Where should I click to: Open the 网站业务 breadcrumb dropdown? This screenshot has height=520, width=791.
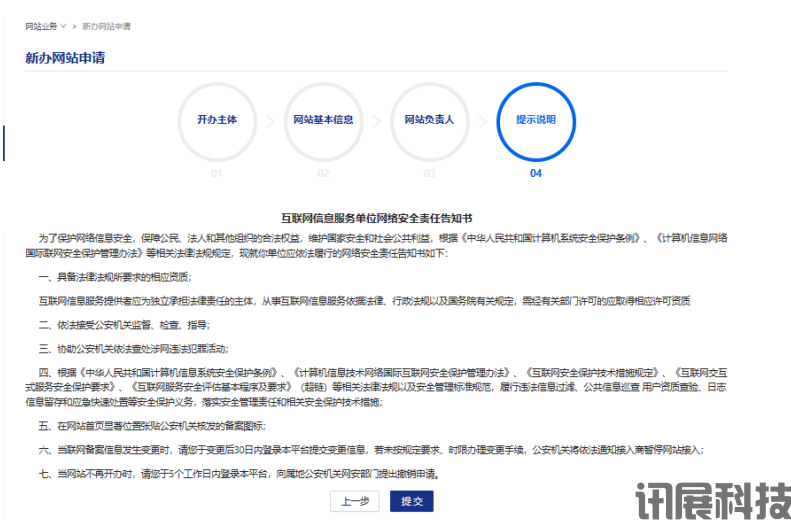coord(45,26)
